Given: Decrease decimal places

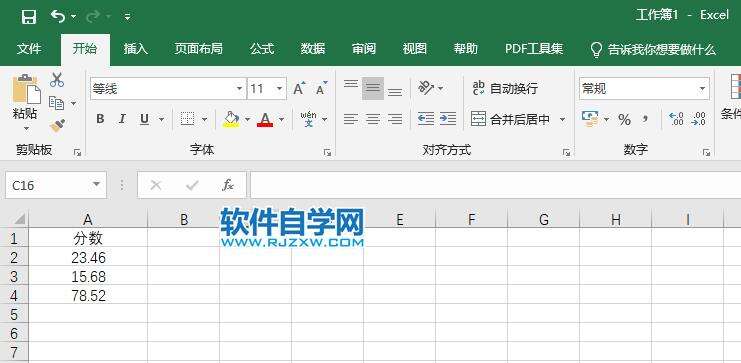Looking at the screenshot, I should 698,119.
